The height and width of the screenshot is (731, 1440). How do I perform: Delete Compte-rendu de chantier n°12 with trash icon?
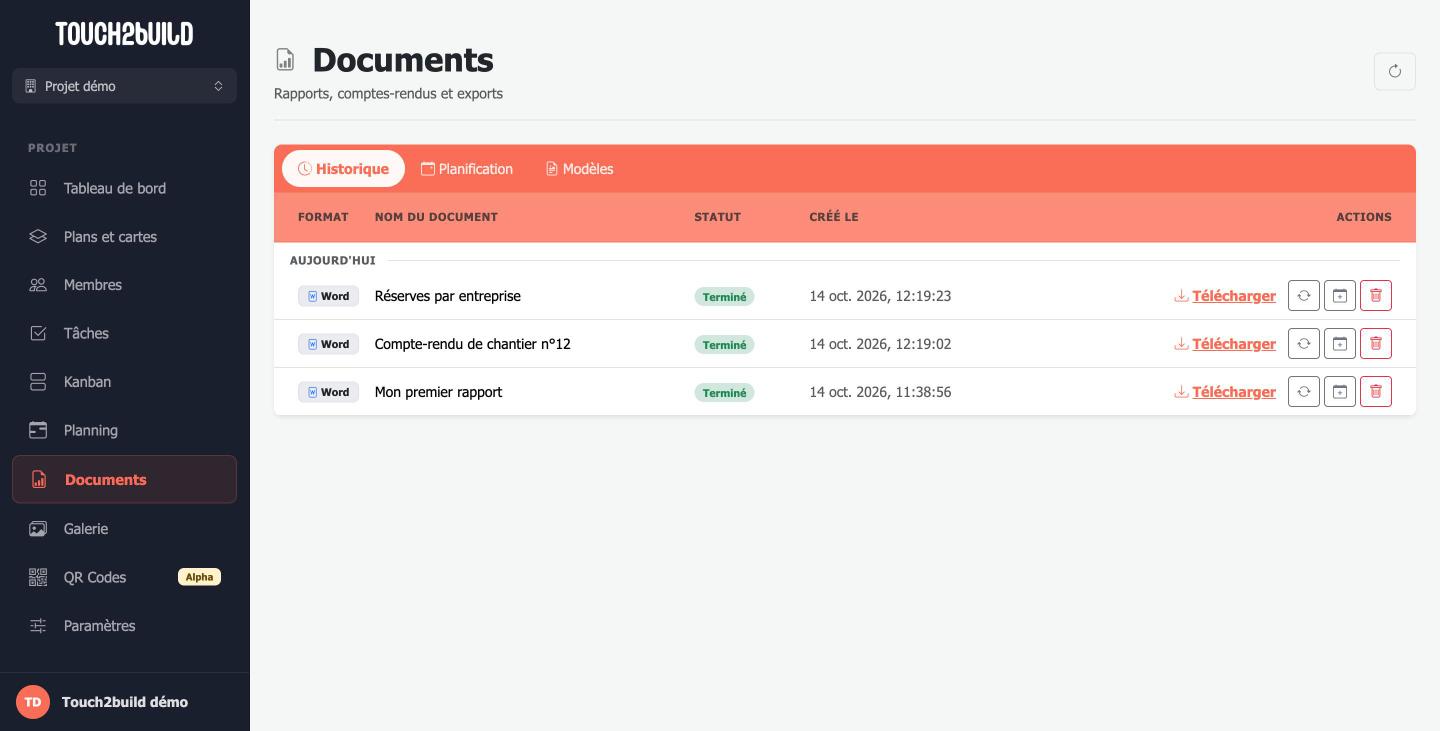(1376, 344)
